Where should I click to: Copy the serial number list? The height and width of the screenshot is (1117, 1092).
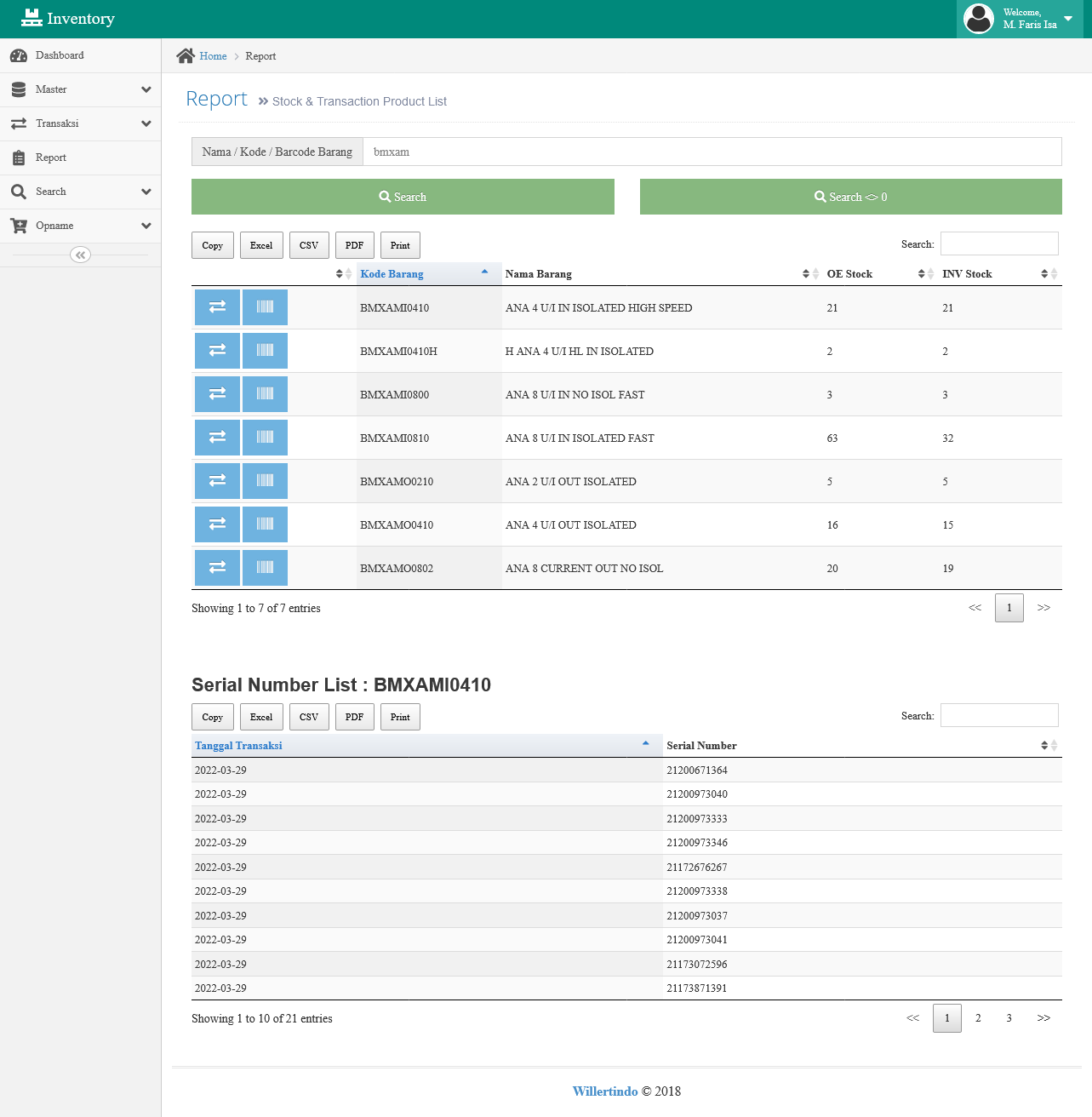[213, 717]
